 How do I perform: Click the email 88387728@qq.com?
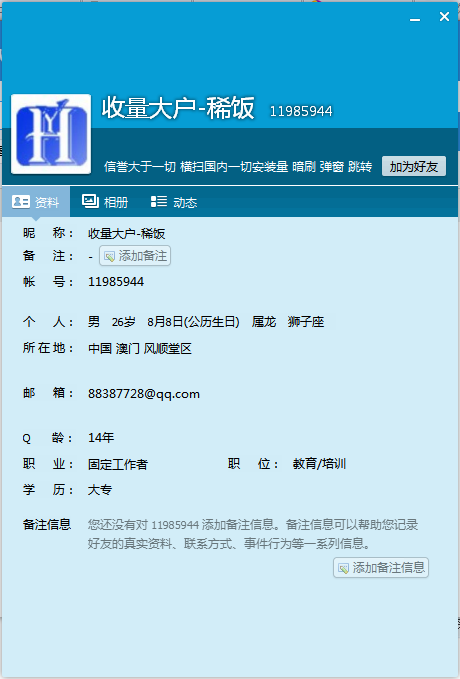[x=144, y=394]
